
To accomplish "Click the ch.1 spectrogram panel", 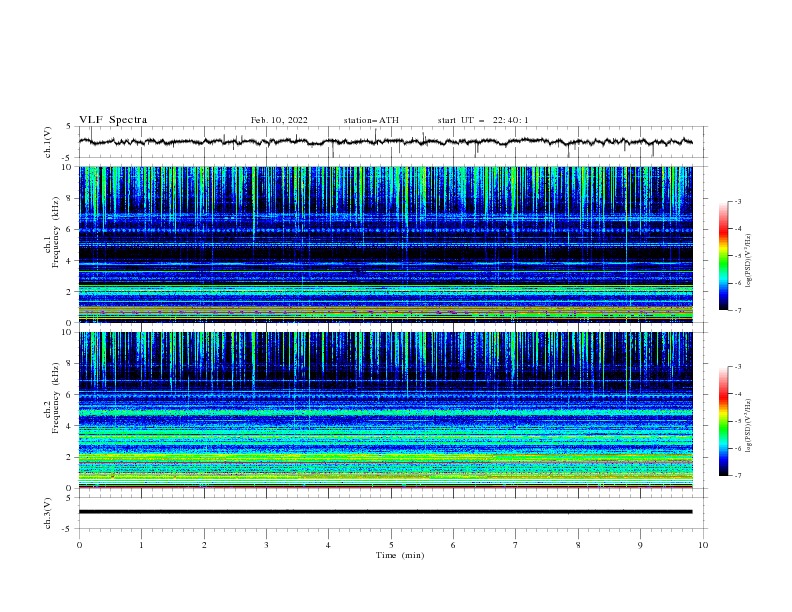I will click(385, 244).
